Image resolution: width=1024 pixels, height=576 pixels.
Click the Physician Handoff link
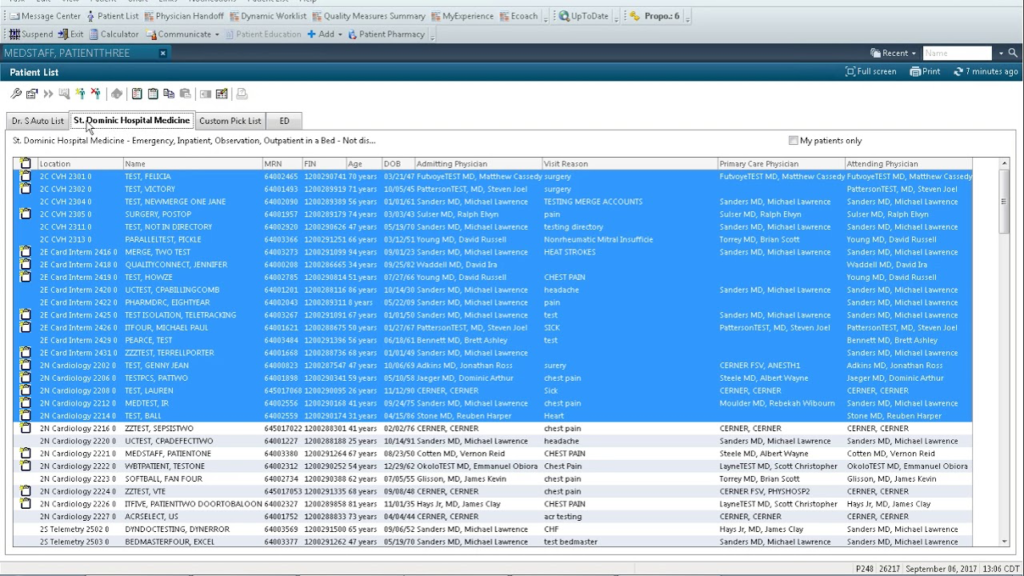click(188, 17)
